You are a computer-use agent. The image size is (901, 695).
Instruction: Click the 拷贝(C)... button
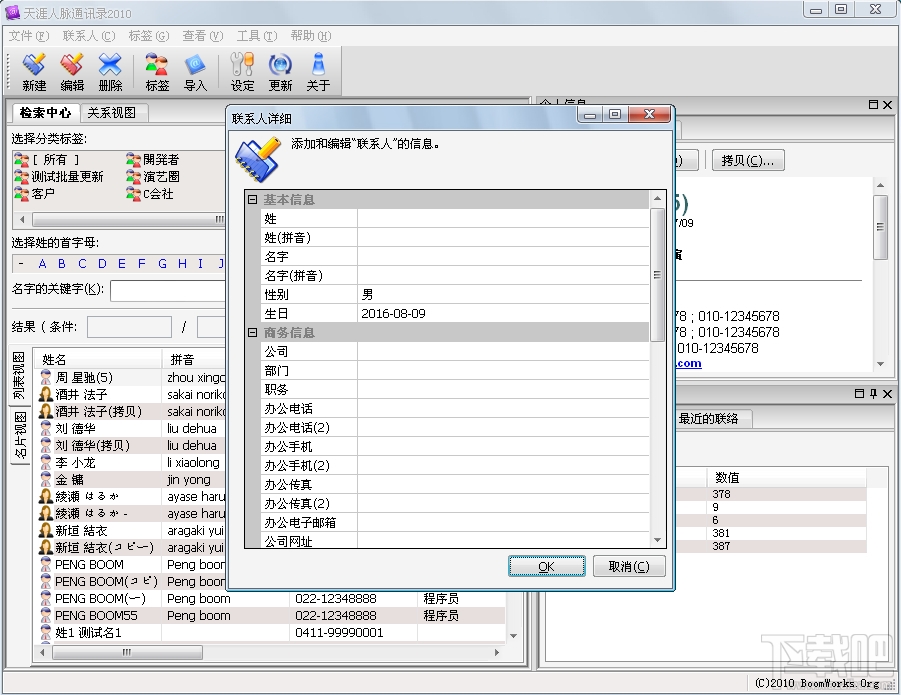[748, 160]
